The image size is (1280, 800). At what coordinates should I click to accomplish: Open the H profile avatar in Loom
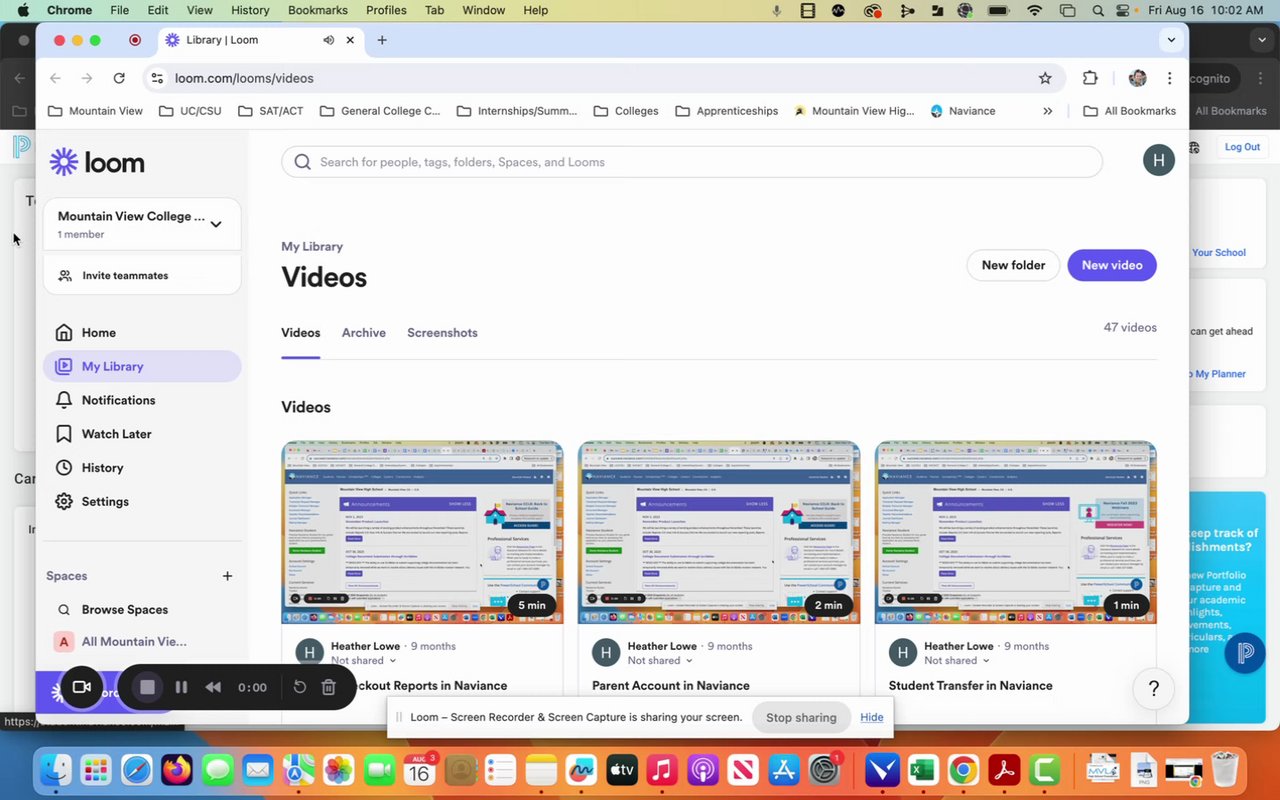point(1158,160)
